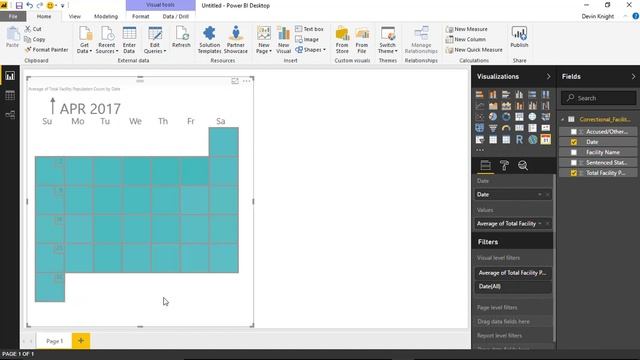Select the Donut chart visualization
640x360 pixels.
point(506,117)
